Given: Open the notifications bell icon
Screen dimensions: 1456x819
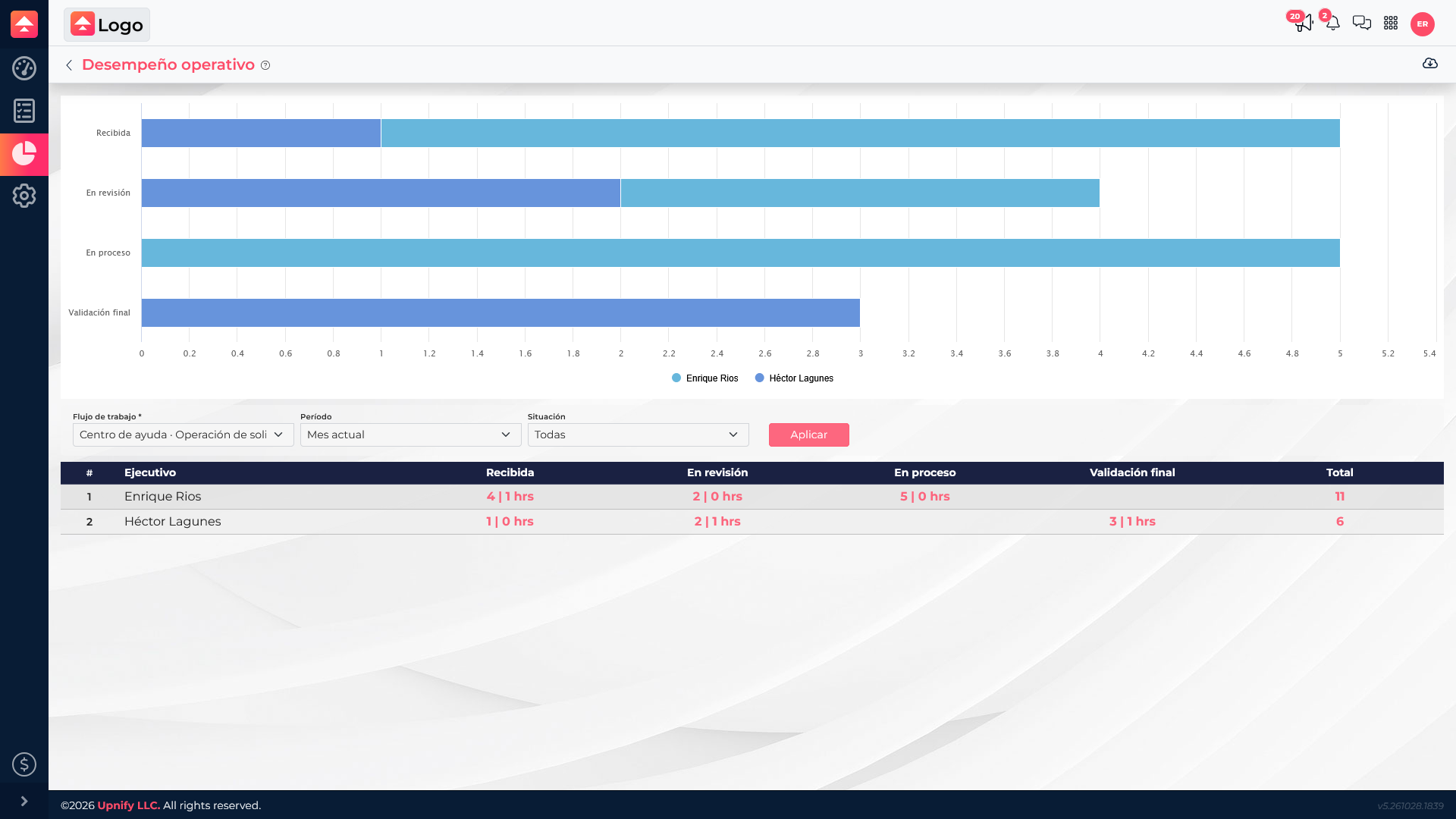Looking at the screenshot, I should (1332, 23).
